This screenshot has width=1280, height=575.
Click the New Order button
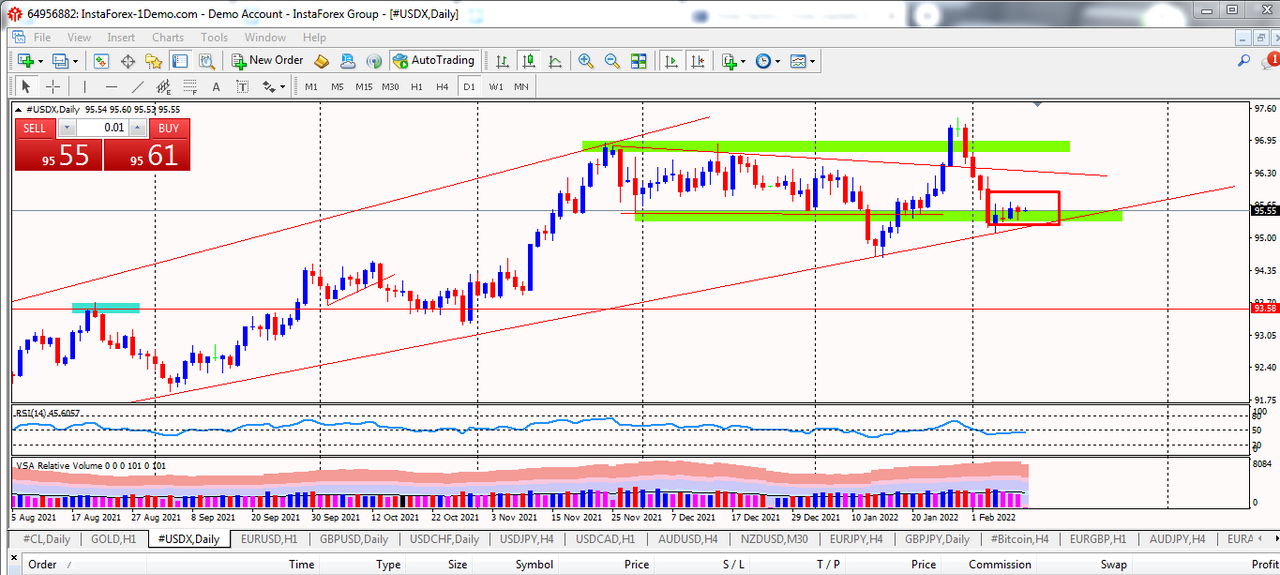[267, 61]
